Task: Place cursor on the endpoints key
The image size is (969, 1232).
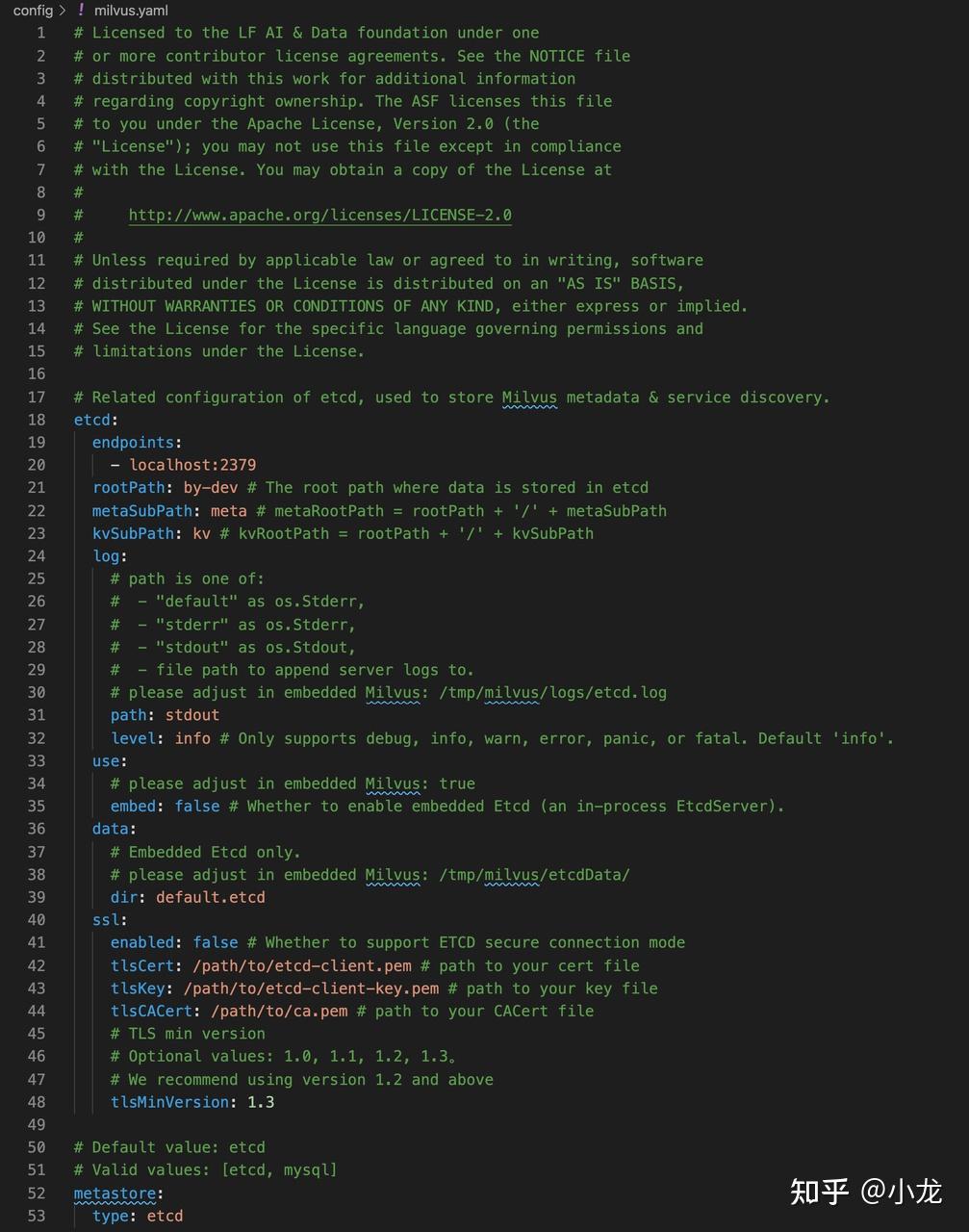Action: click(133, 443)
